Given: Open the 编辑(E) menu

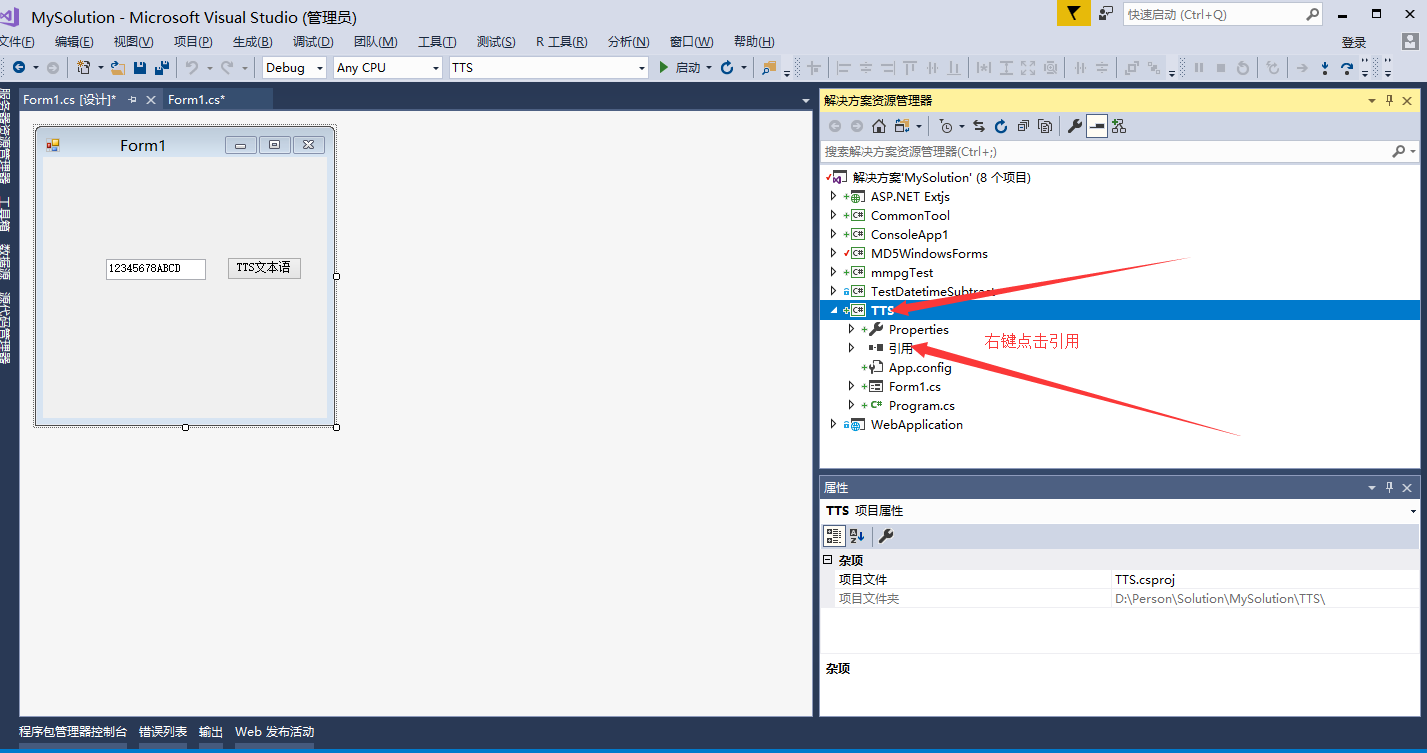Looking at the screenshot, I should pos(74,41).
